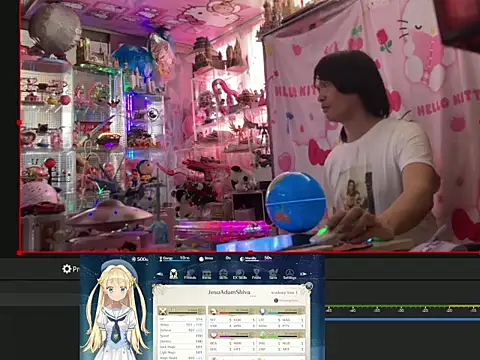Click the left-middle red resize handle

pyautogui.click(x=19, y=123)
